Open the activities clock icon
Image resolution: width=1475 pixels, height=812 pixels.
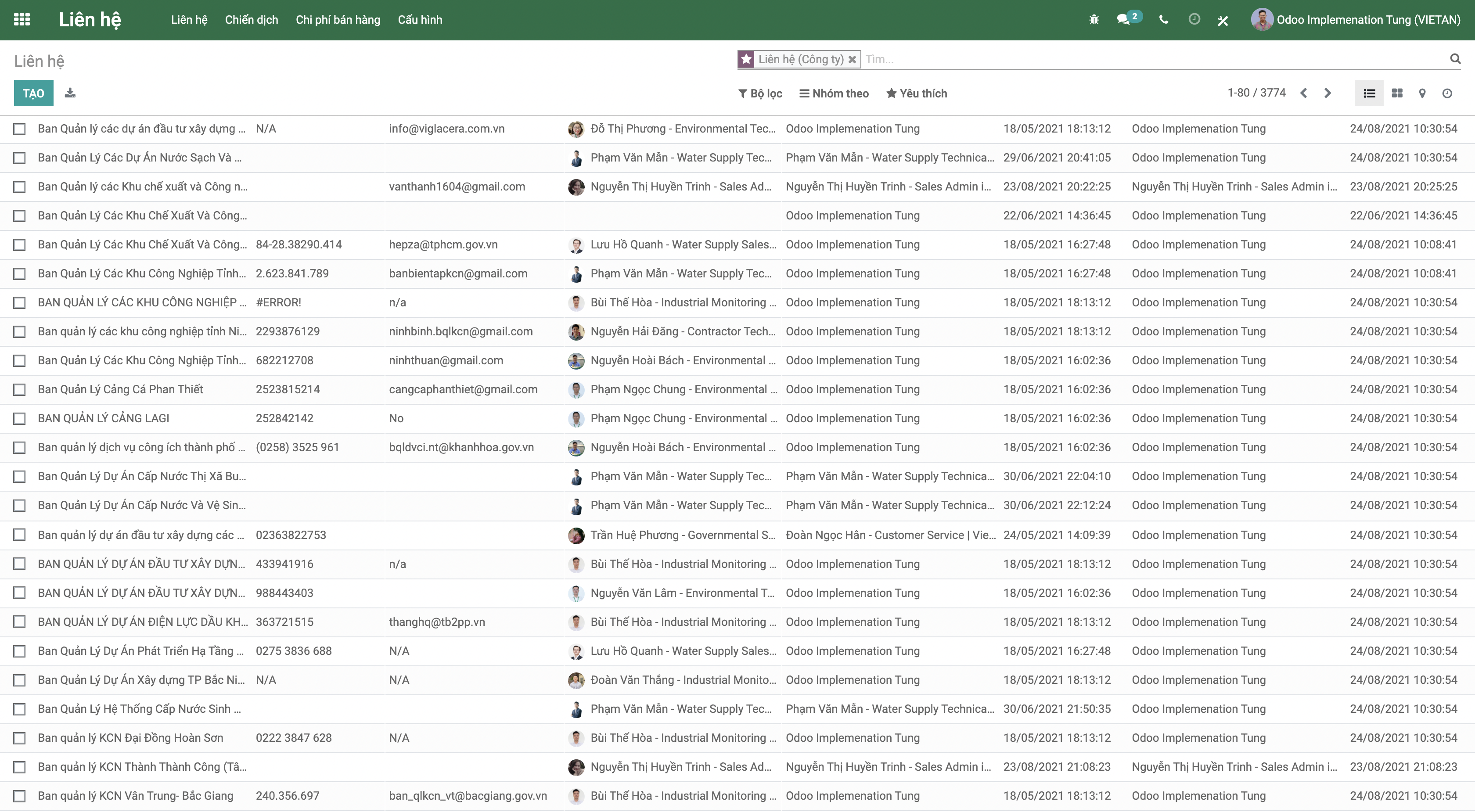pos(1194,19)
